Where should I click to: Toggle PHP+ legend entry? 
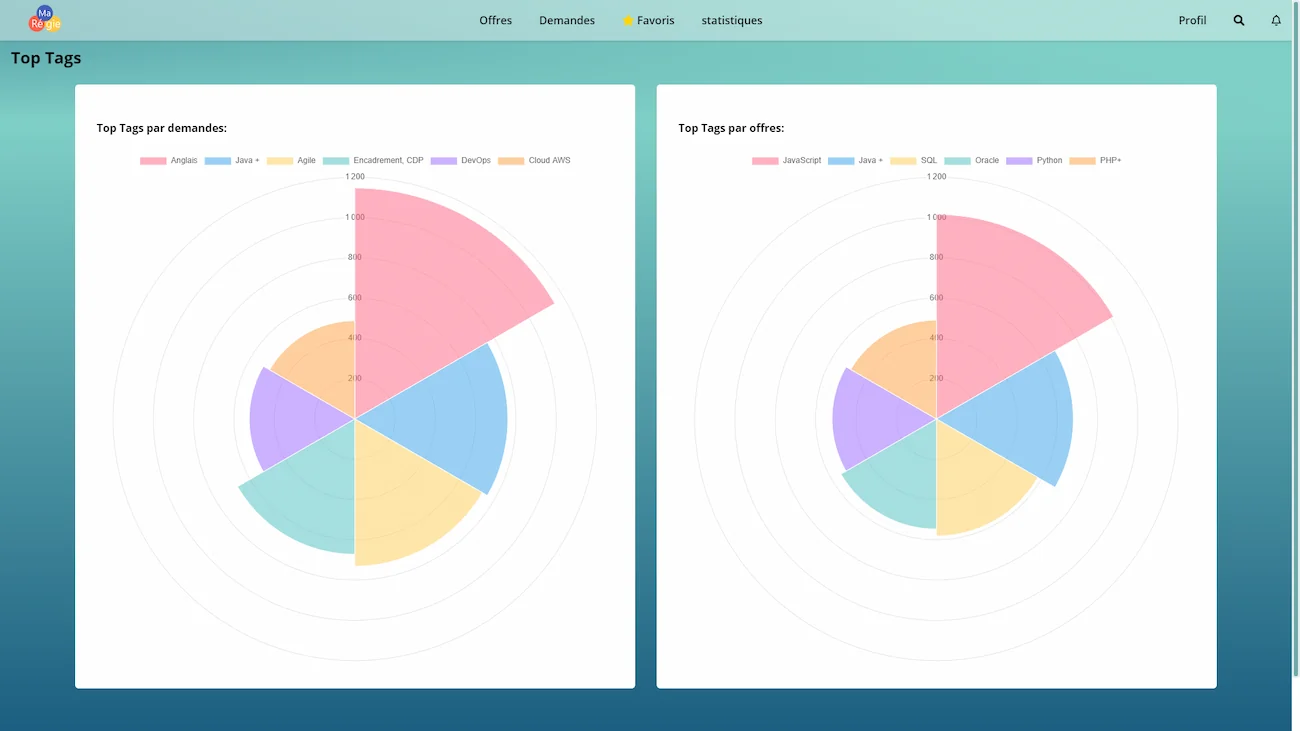tap(1096, 160)
